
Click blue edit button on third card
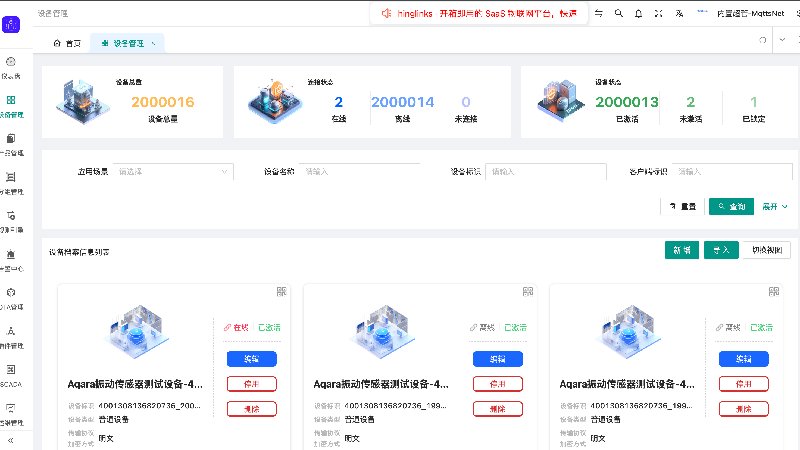point(743,359)
